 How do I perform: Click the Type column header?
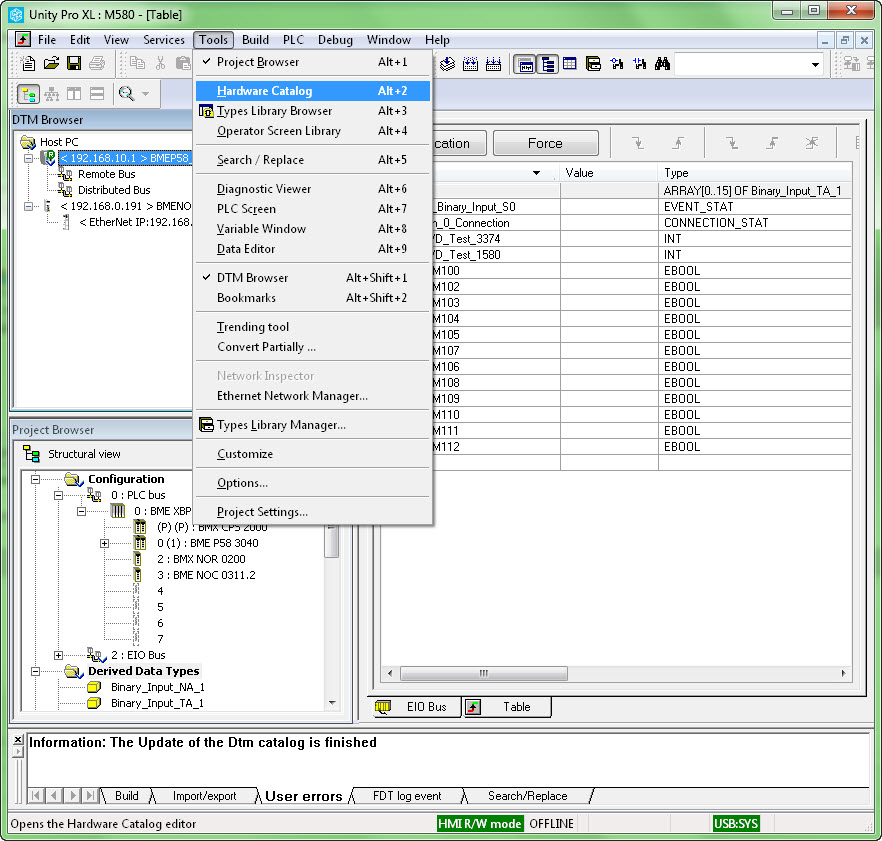point(754,173)
